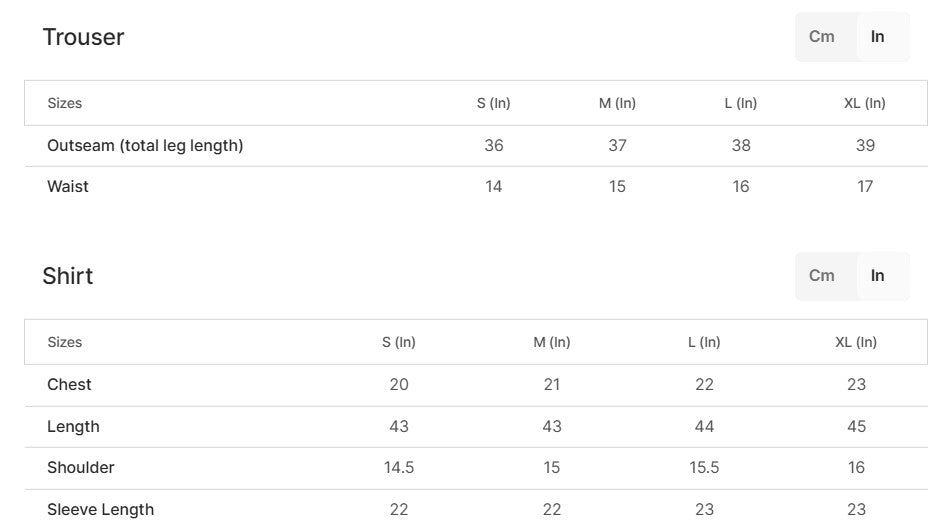
Task: Switch Trouser table units to Cm
Action: coord(822,37)
